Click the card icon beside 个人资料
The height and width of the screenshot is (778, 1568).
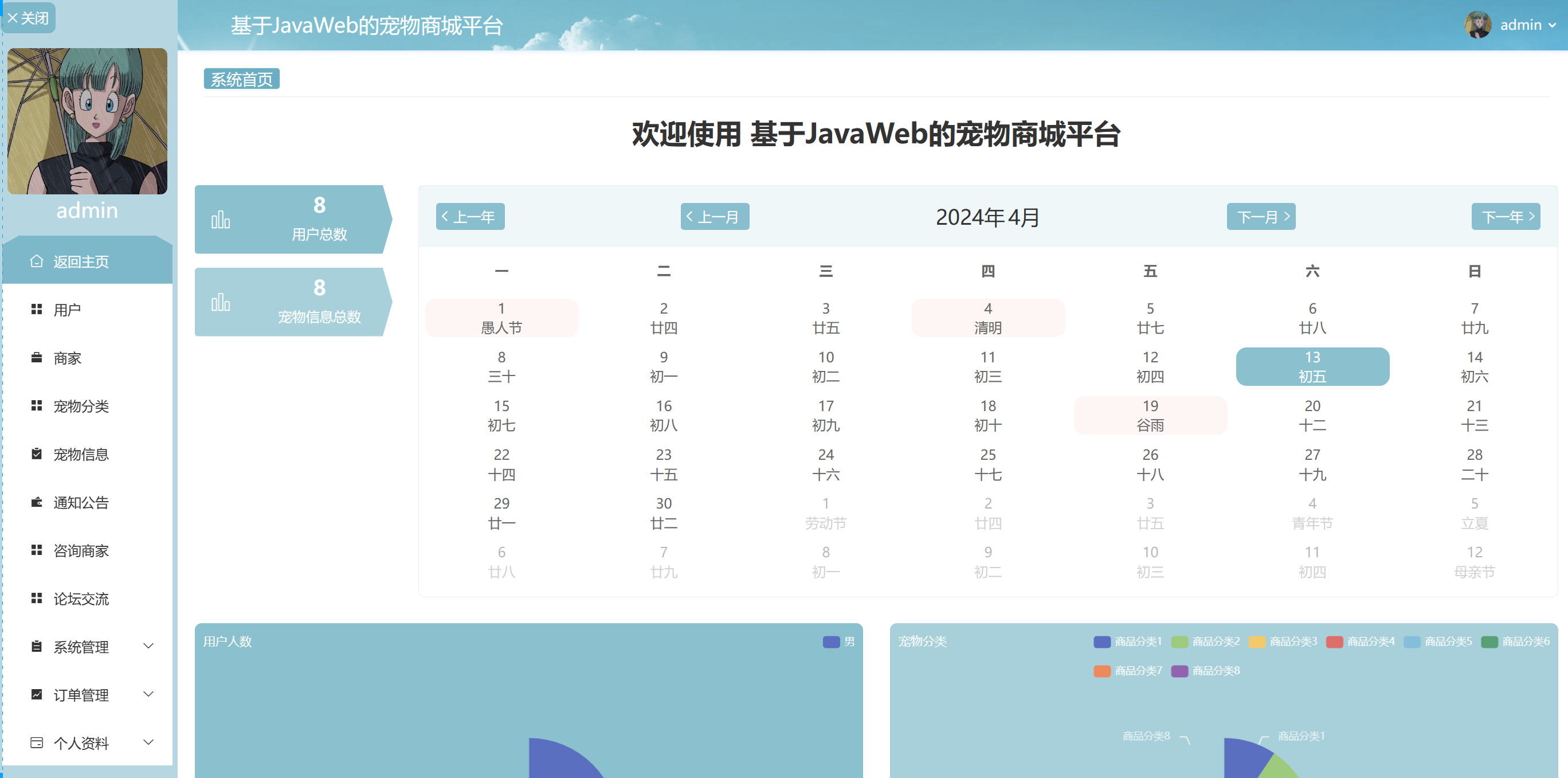[x=37, y=742]
